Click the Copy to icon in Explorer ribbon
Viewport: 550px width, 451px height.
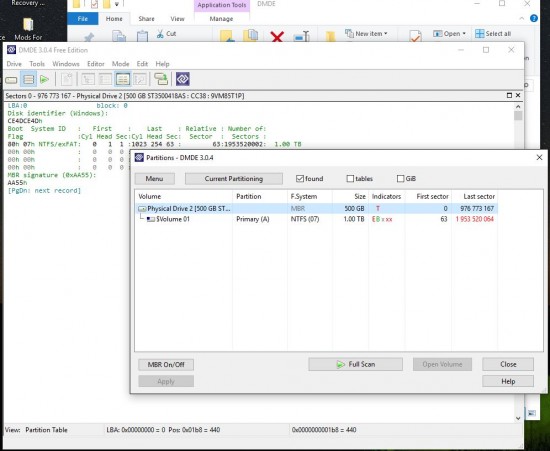(250, 36)
